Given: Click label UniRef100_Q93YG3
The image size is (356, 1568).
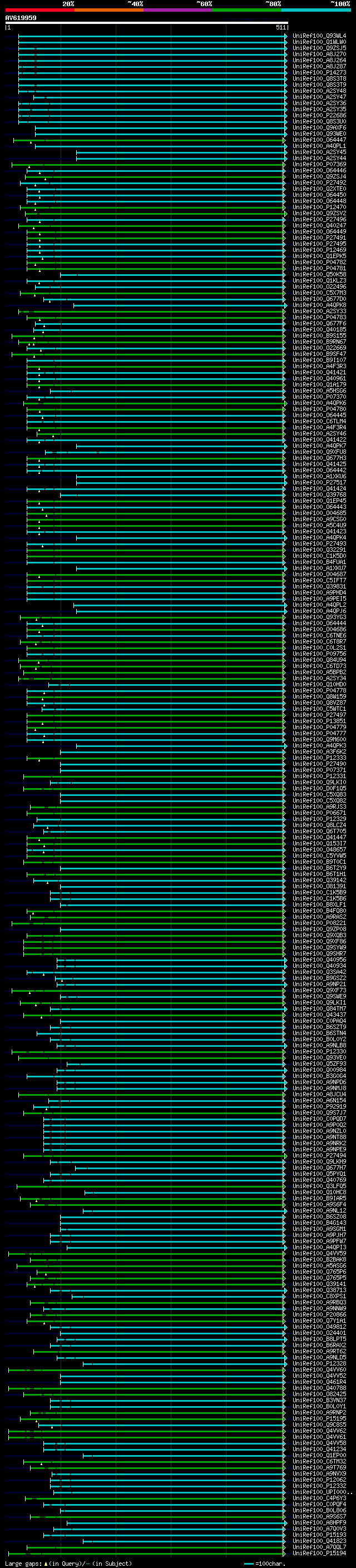Looking at the screenshot, I should (319, 617).
